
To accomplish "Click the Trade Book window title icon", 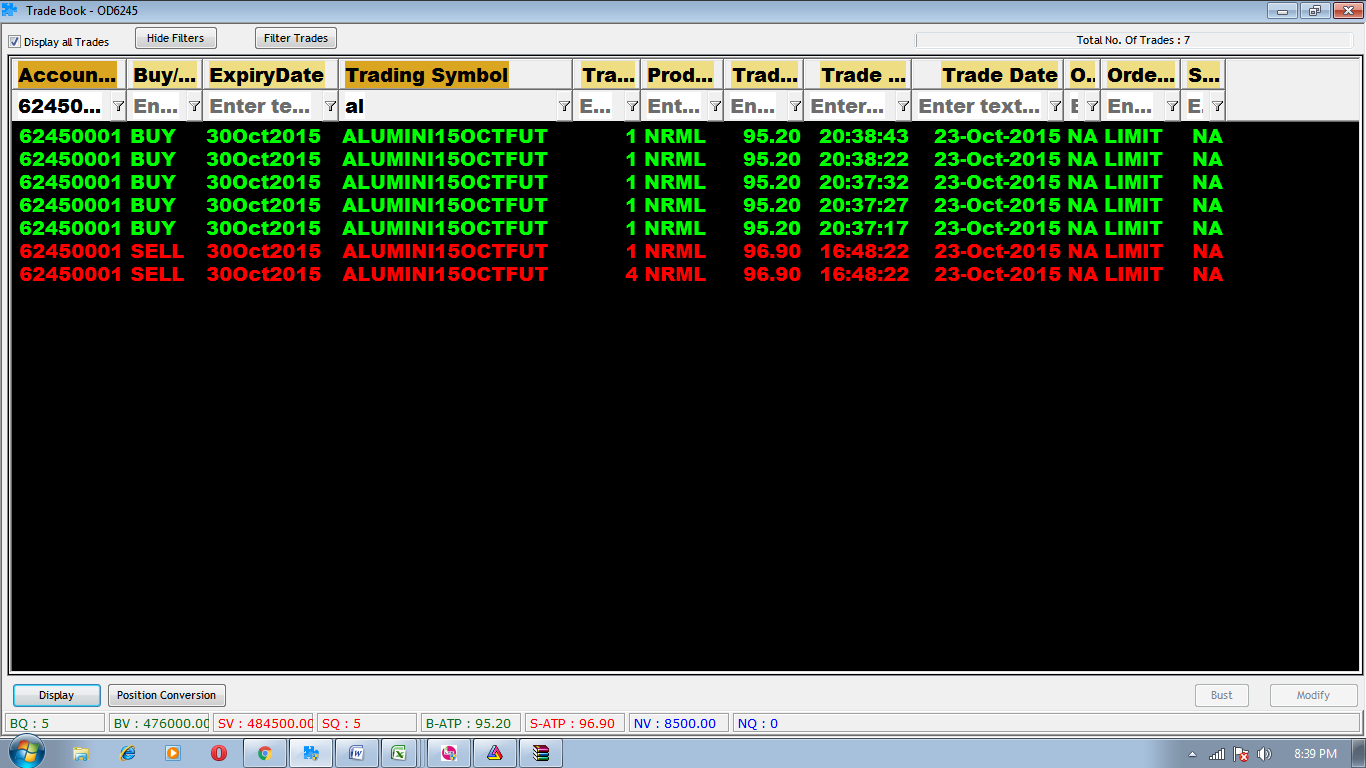I will tap(10, 10).
